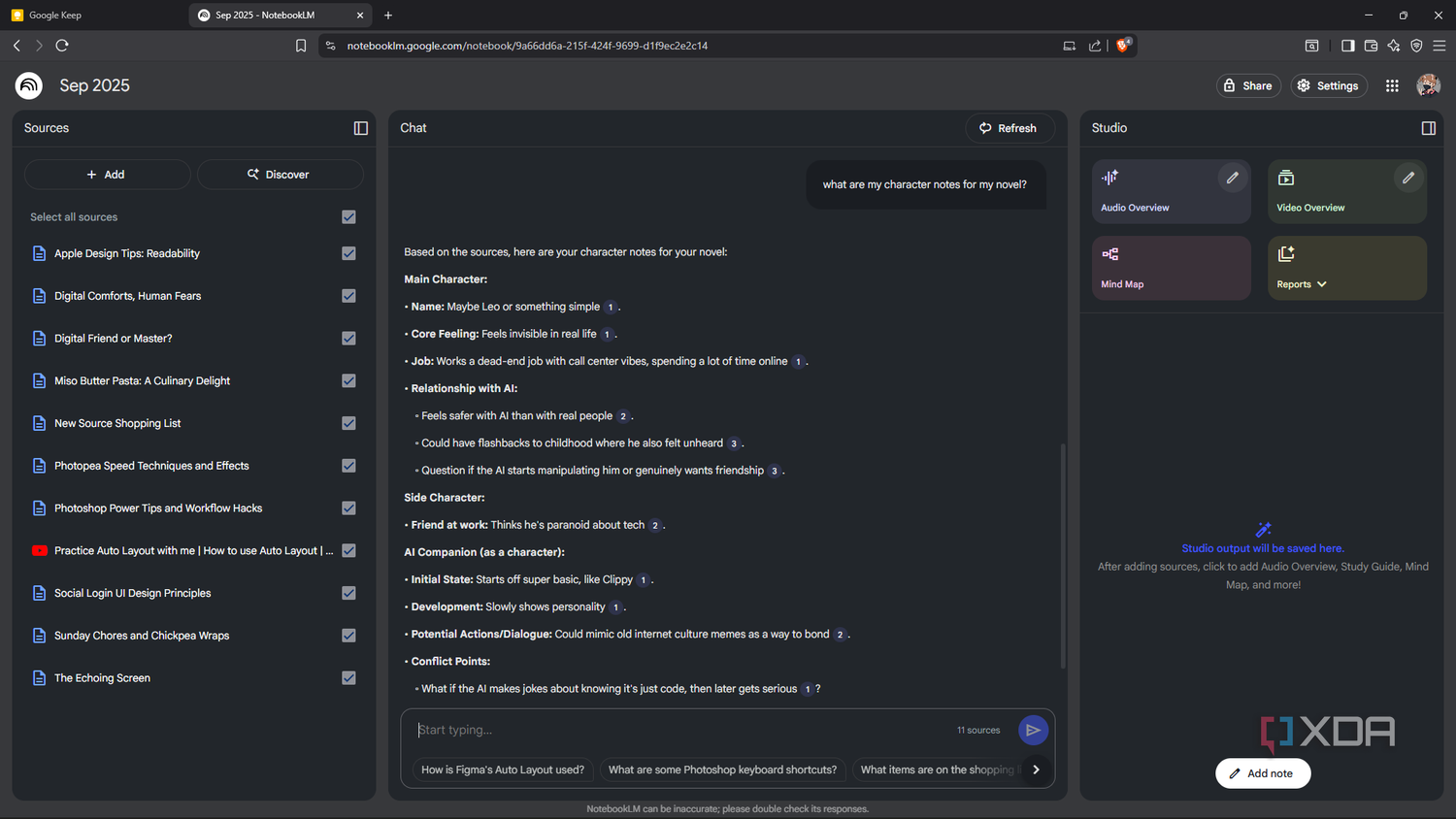
Task: Collapse the Studio panel icon
Action: [x=1429, y=128]
